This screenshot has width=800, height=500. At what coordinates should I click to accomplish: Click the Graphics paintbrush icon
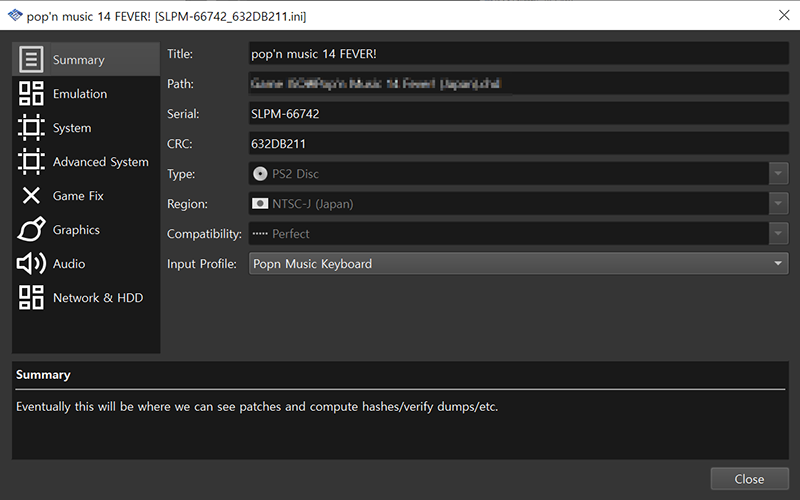coord(31,230)
